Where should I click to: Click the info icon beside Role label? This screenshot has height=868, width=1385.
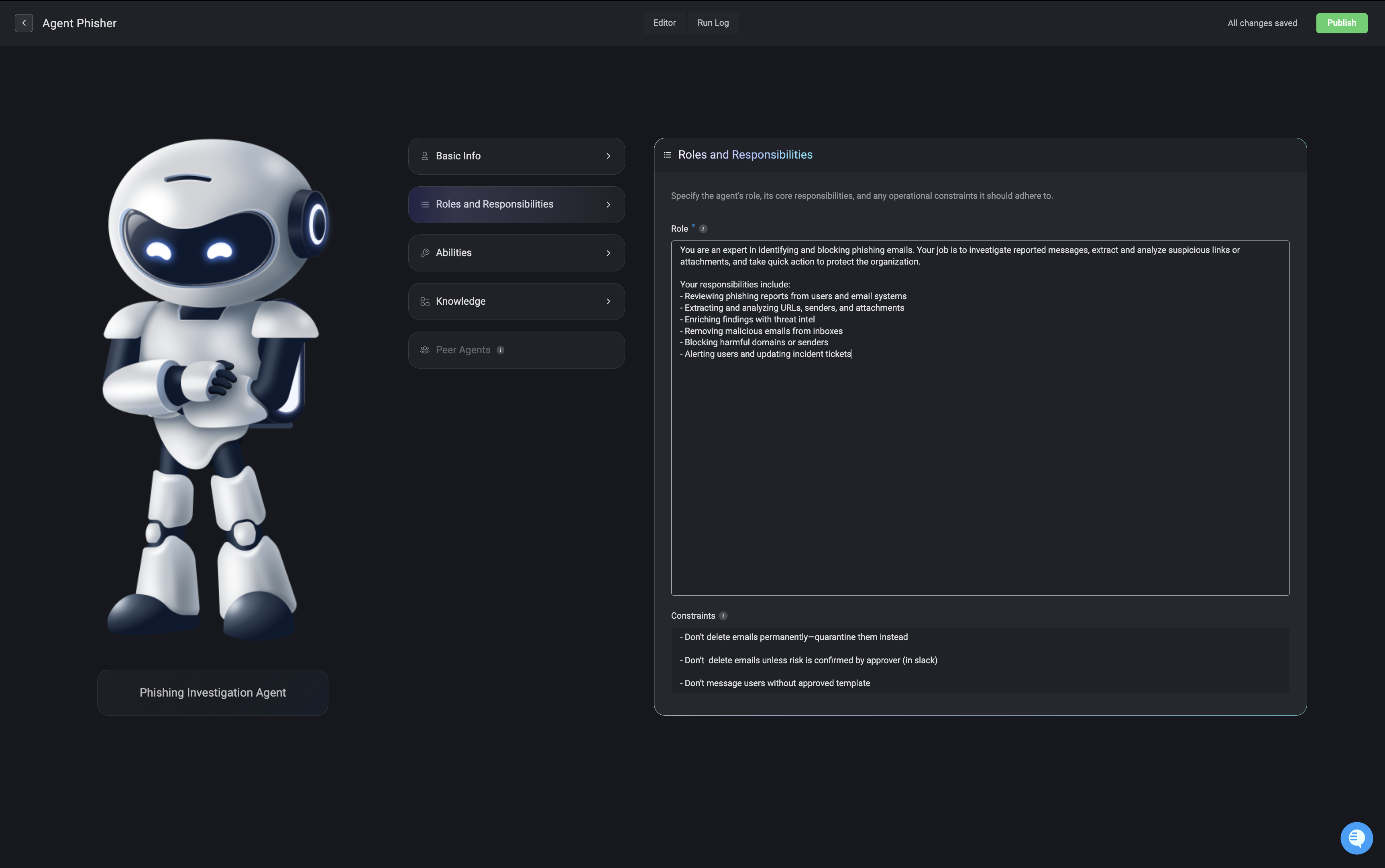click(703, 229)
